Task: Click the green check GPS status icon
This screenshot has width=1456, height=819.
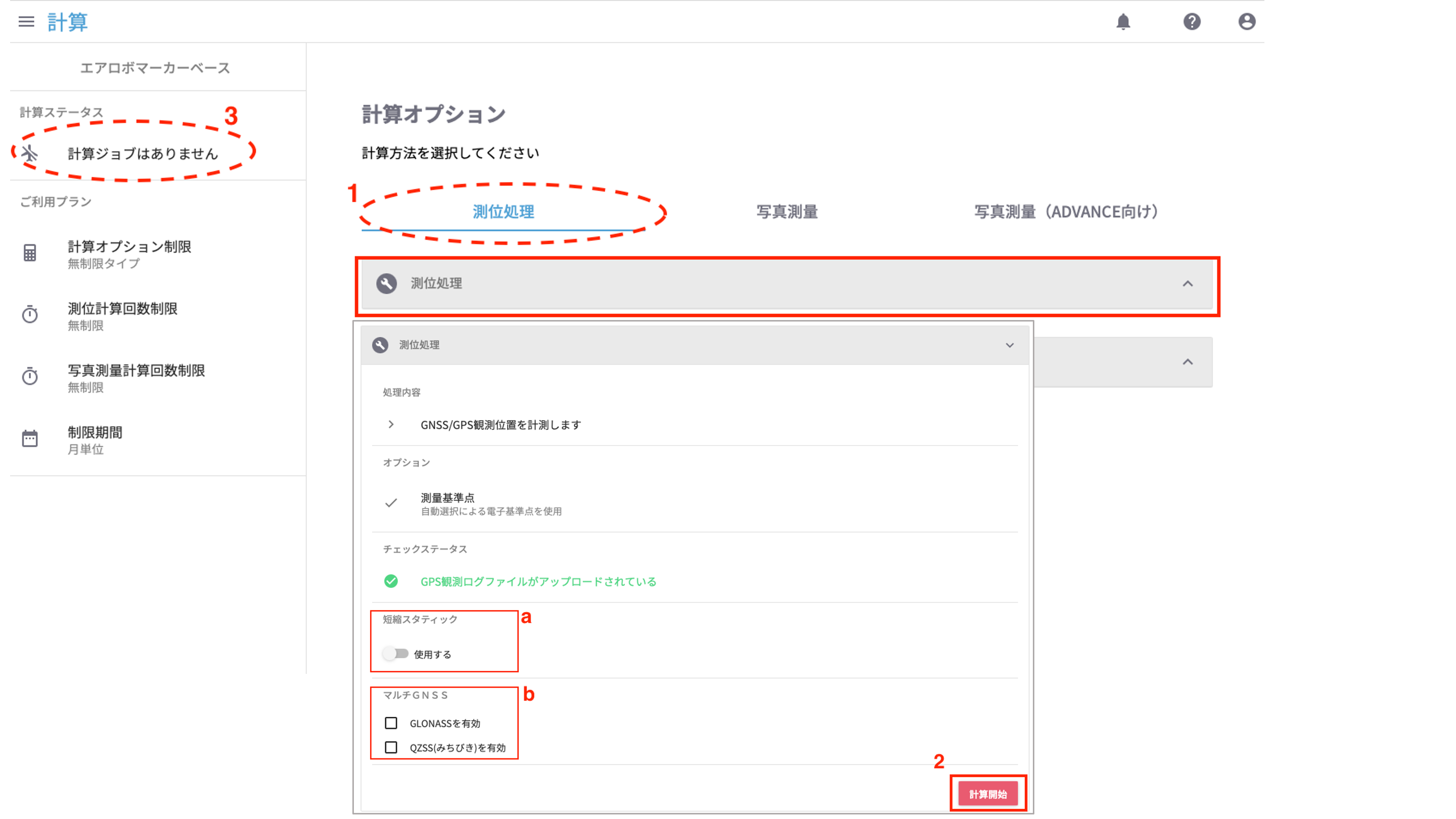Action: tap(391, 581)
